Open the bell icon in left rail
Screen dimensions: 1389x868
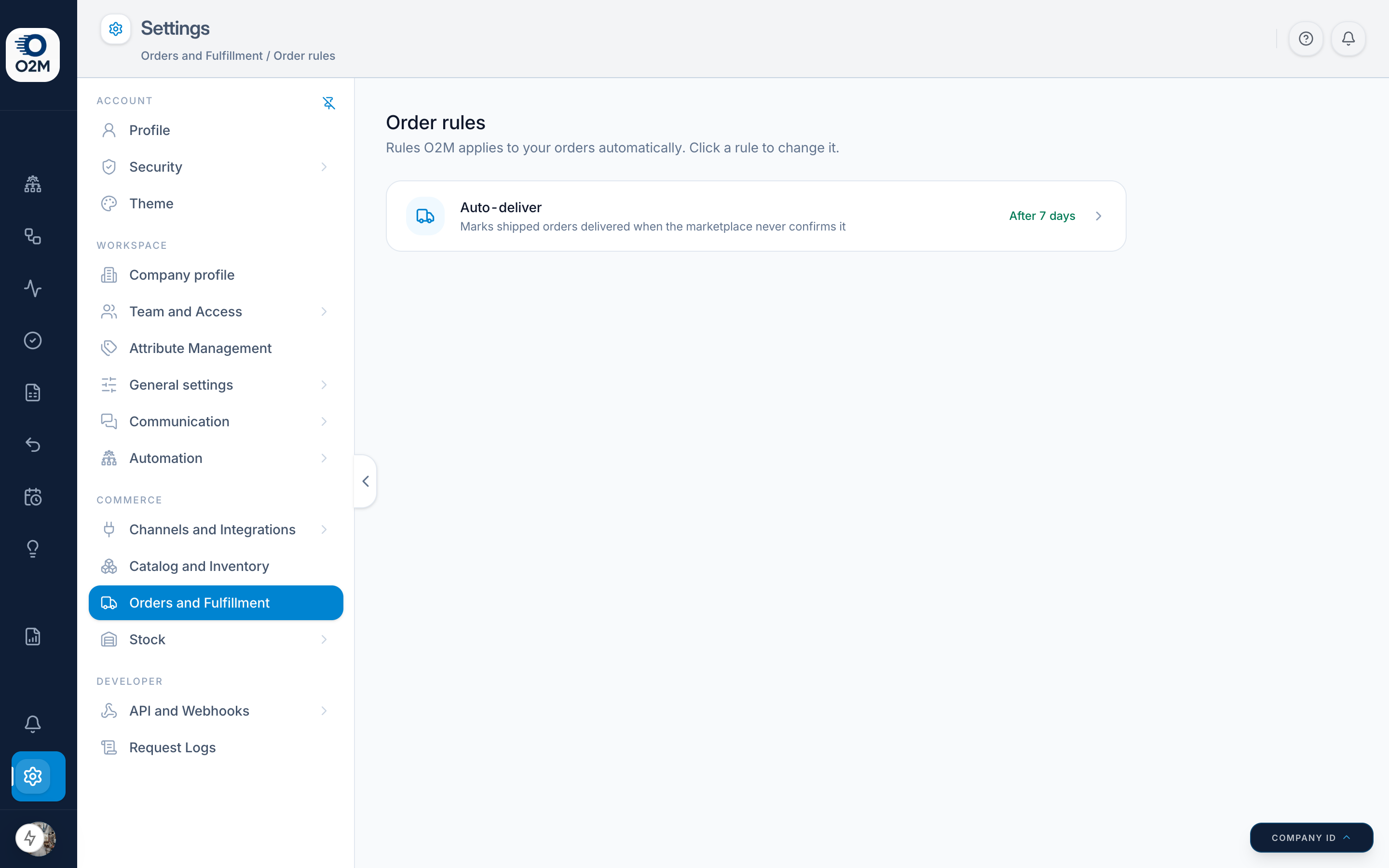[33, 724]
